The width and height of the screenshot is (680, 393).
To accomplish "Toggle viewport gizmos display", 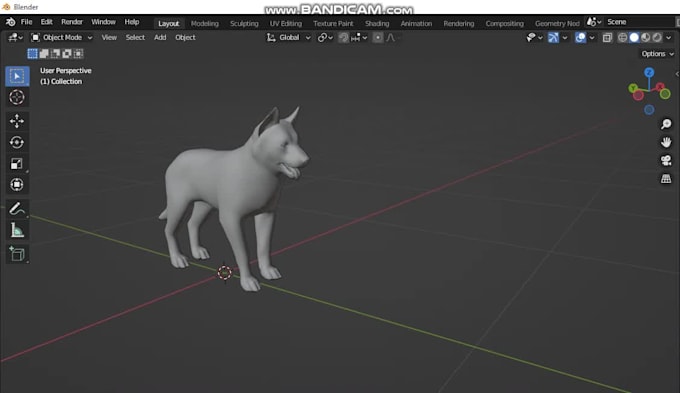I will tap(553, 38).
